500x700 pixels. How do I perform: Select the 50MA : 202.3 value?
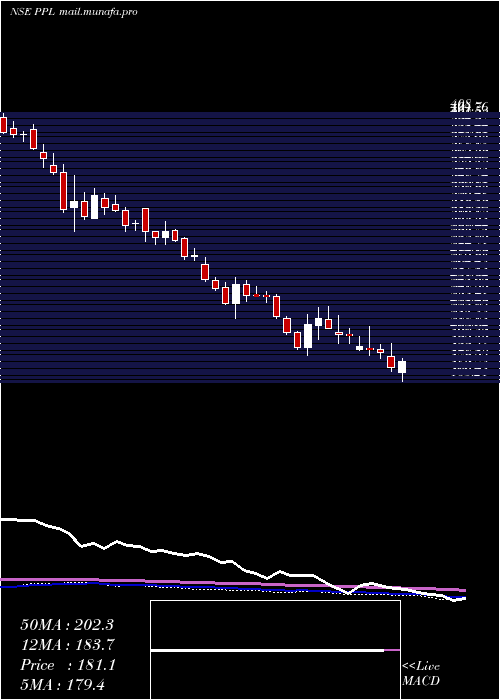[x=67, y=625]
